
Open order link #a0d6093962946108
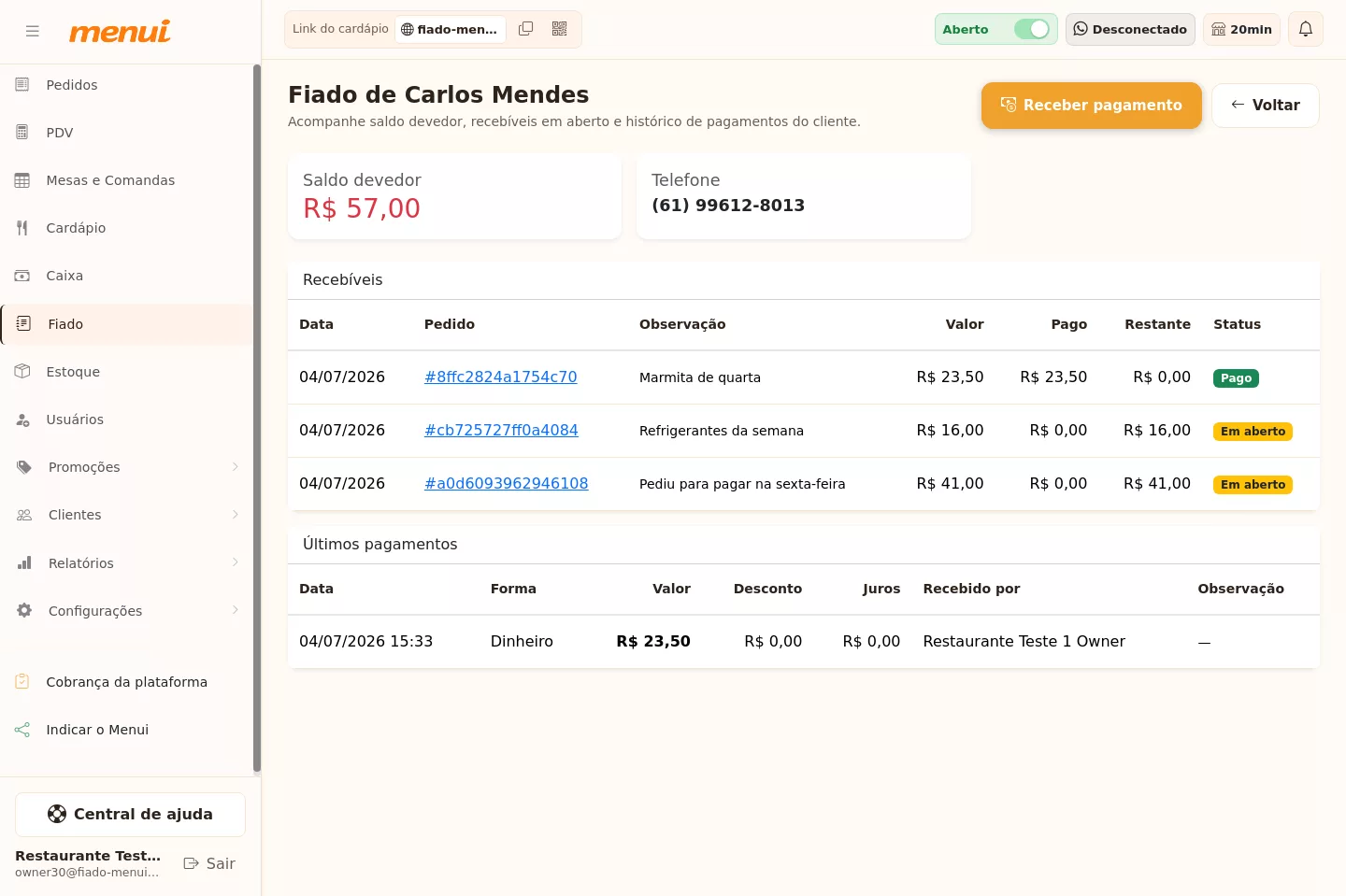click(507, 483)
